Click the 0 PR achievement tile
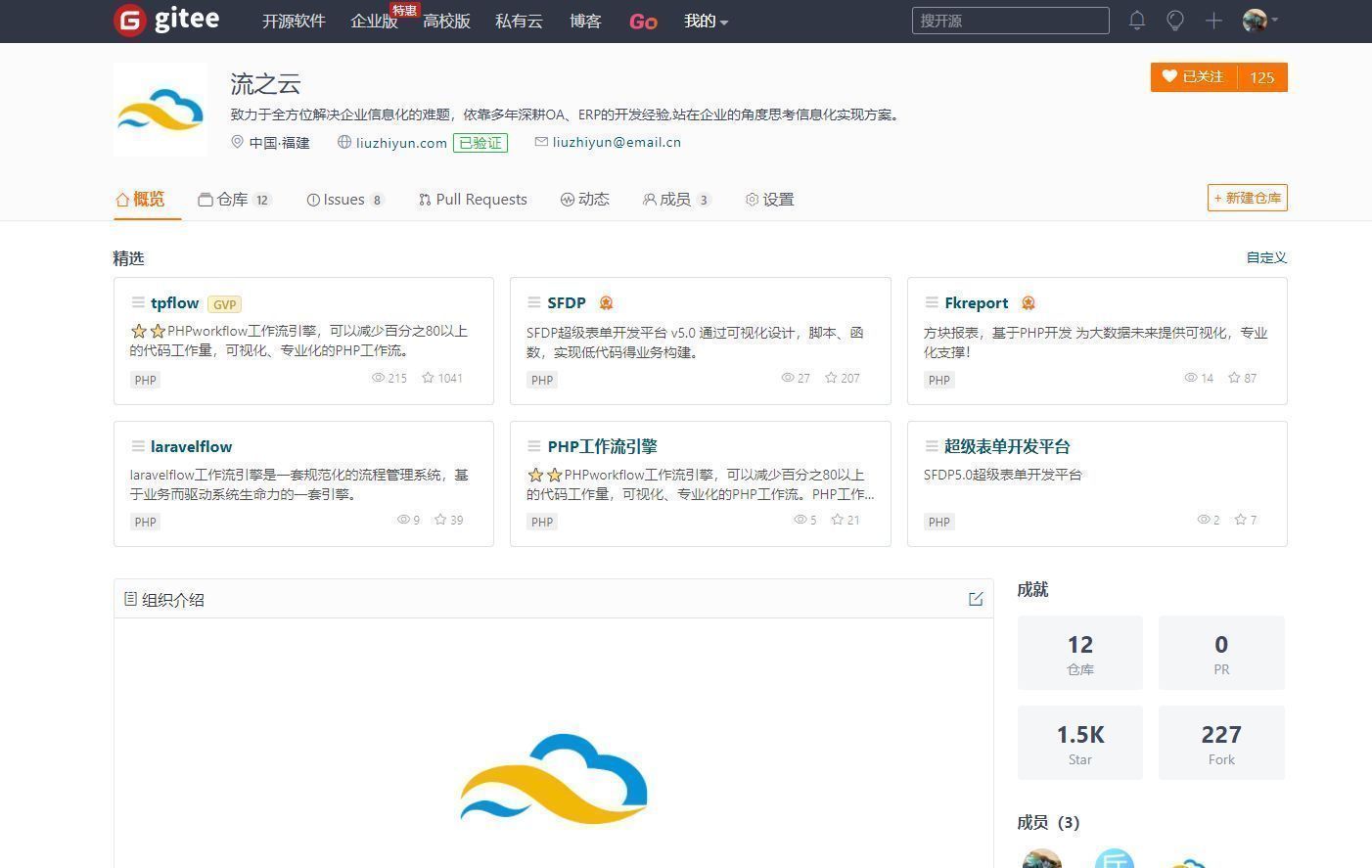Viewport: 1372px width, 868px height. tap(1221, 653)
